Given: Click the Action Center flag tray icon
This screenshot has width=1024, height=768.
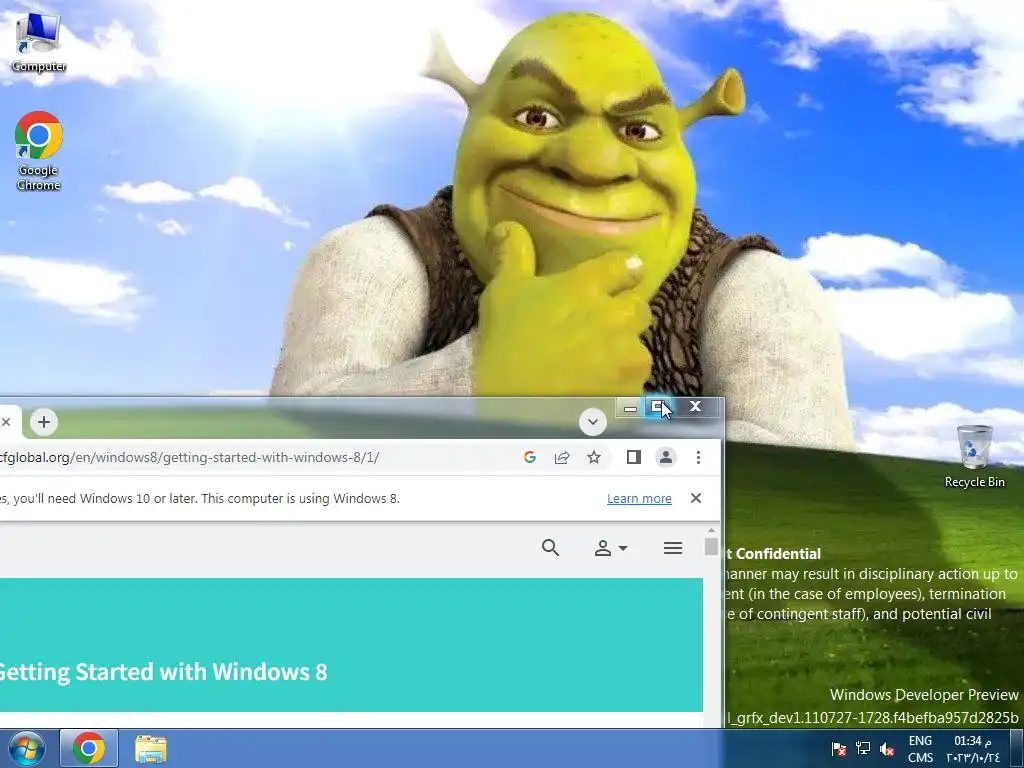Looking at the screenshot, I should coord(839,748).
